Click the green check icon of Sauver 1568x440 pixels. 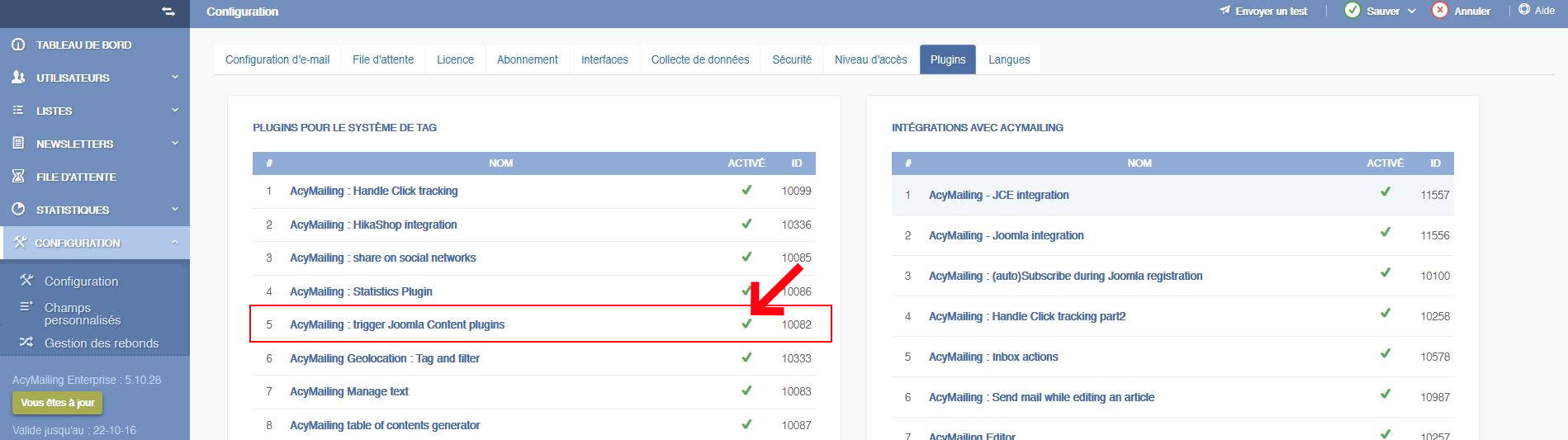point(1352,11)
